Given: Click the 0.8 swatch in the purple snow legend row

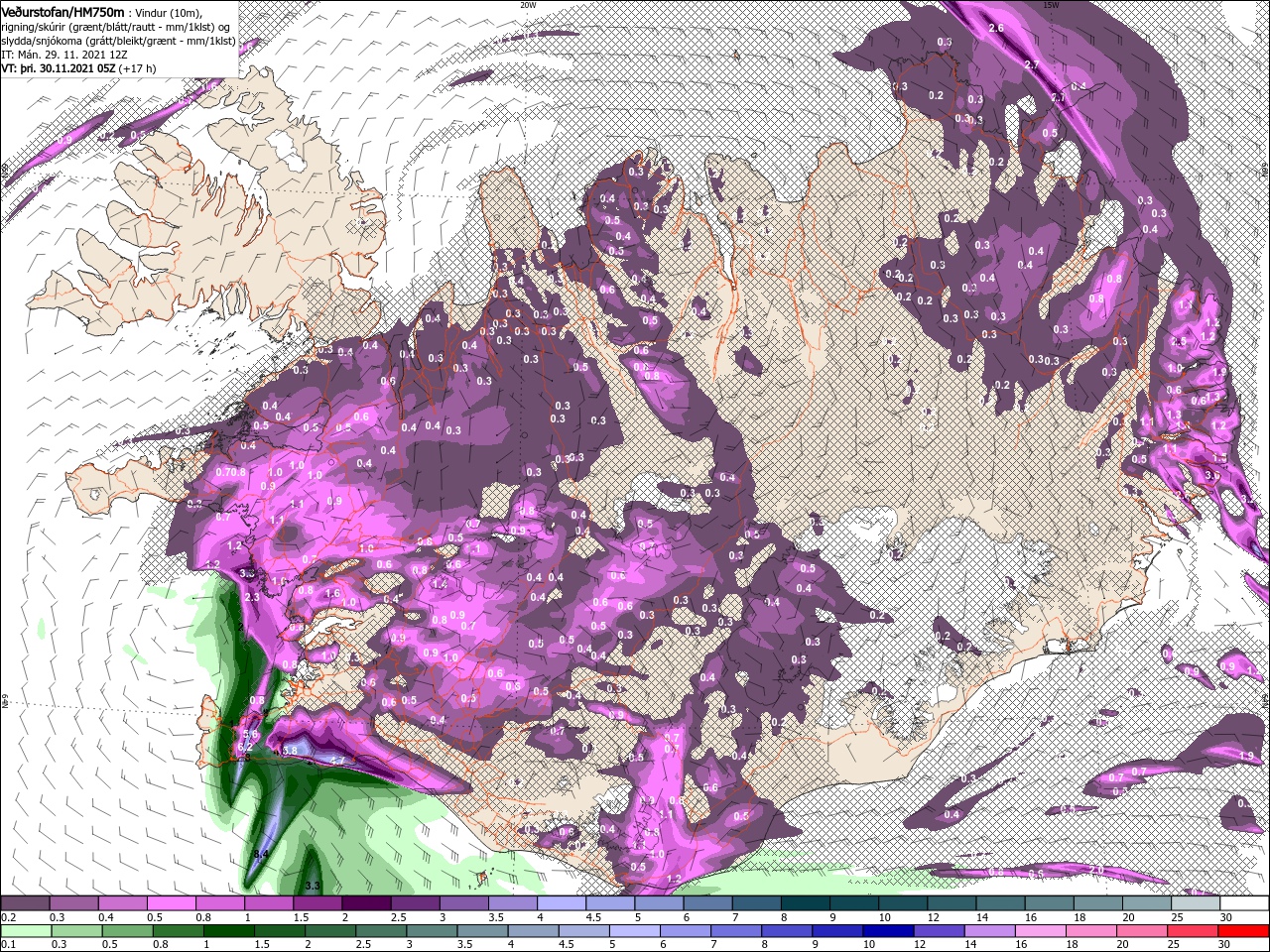Looking at the screenshot, I should point(220,903).
